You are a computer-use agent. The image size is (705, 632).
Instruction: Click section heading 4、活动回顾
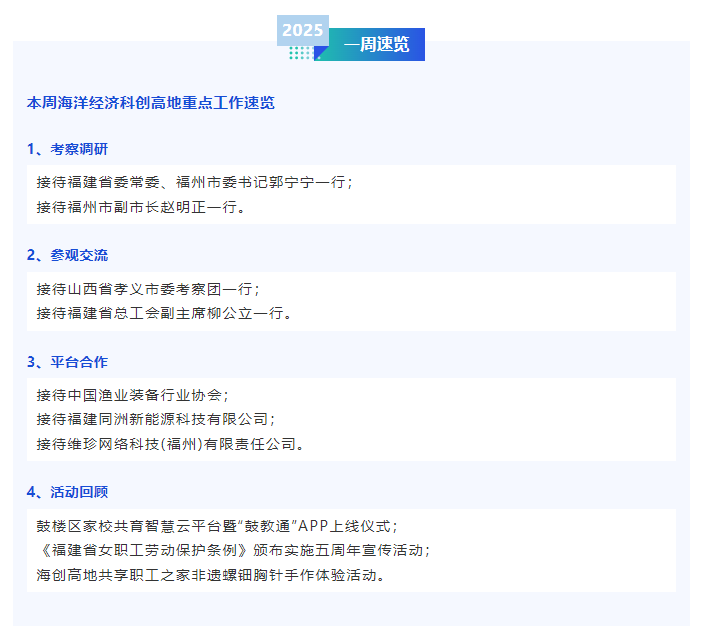[x=67, y=492]
